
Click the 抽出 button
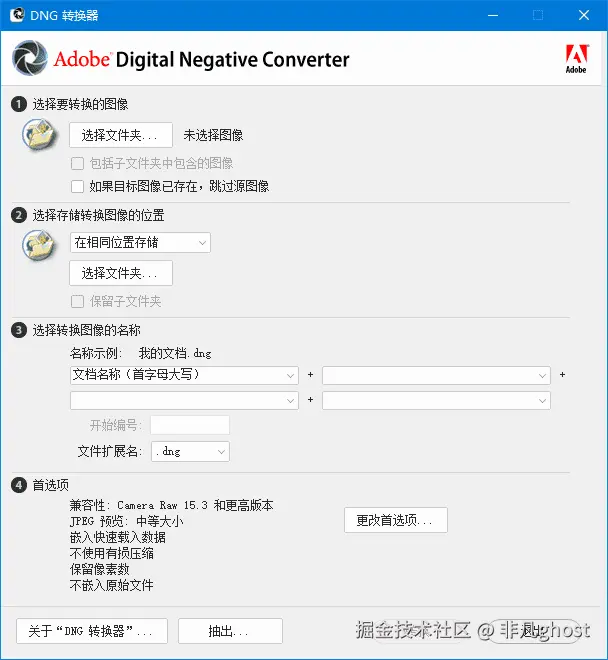[230, 631]
